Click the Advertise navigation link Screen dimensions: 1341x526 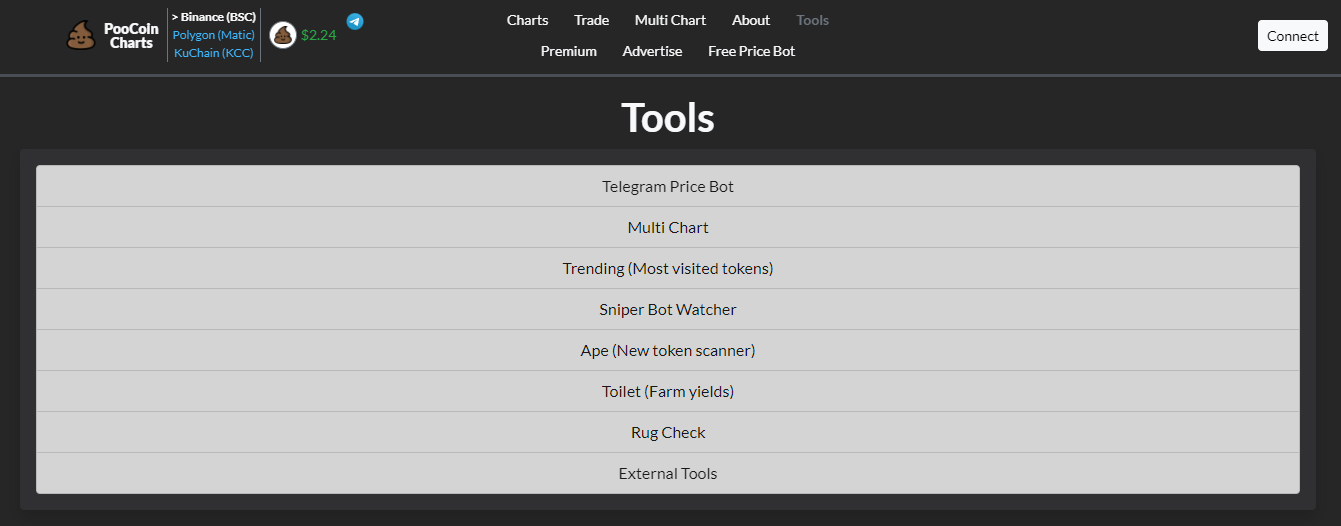click(652, 51)
